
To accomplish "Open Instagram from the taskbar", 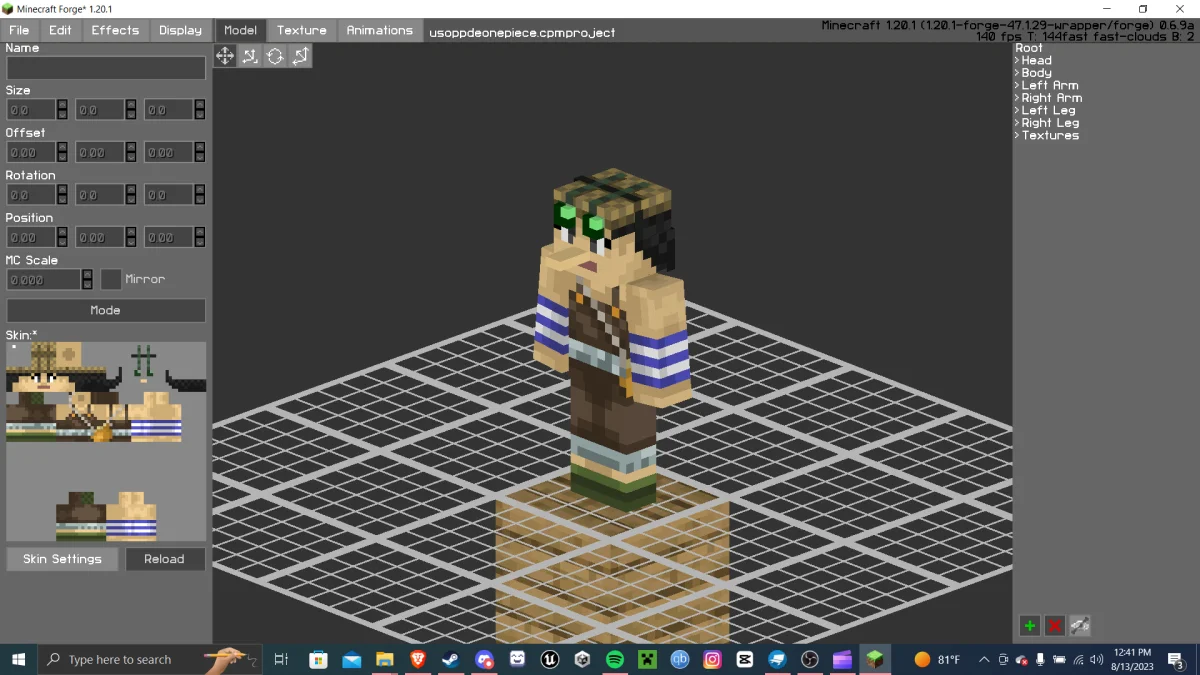I will 712,659.
